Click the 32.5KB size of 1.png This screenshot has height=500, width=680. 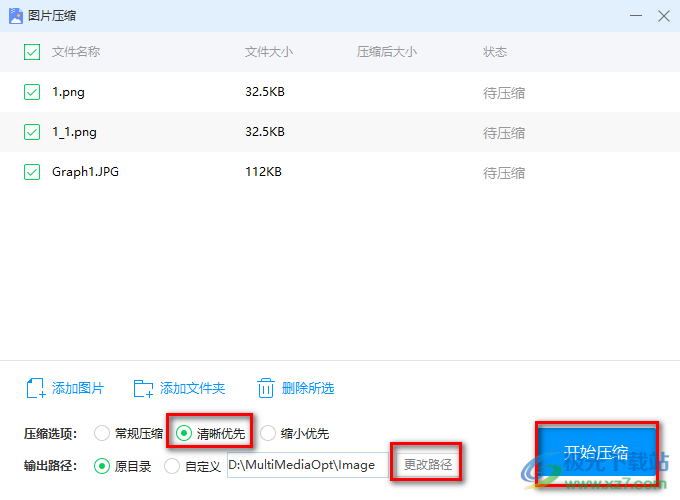click(x=265, y=92)
